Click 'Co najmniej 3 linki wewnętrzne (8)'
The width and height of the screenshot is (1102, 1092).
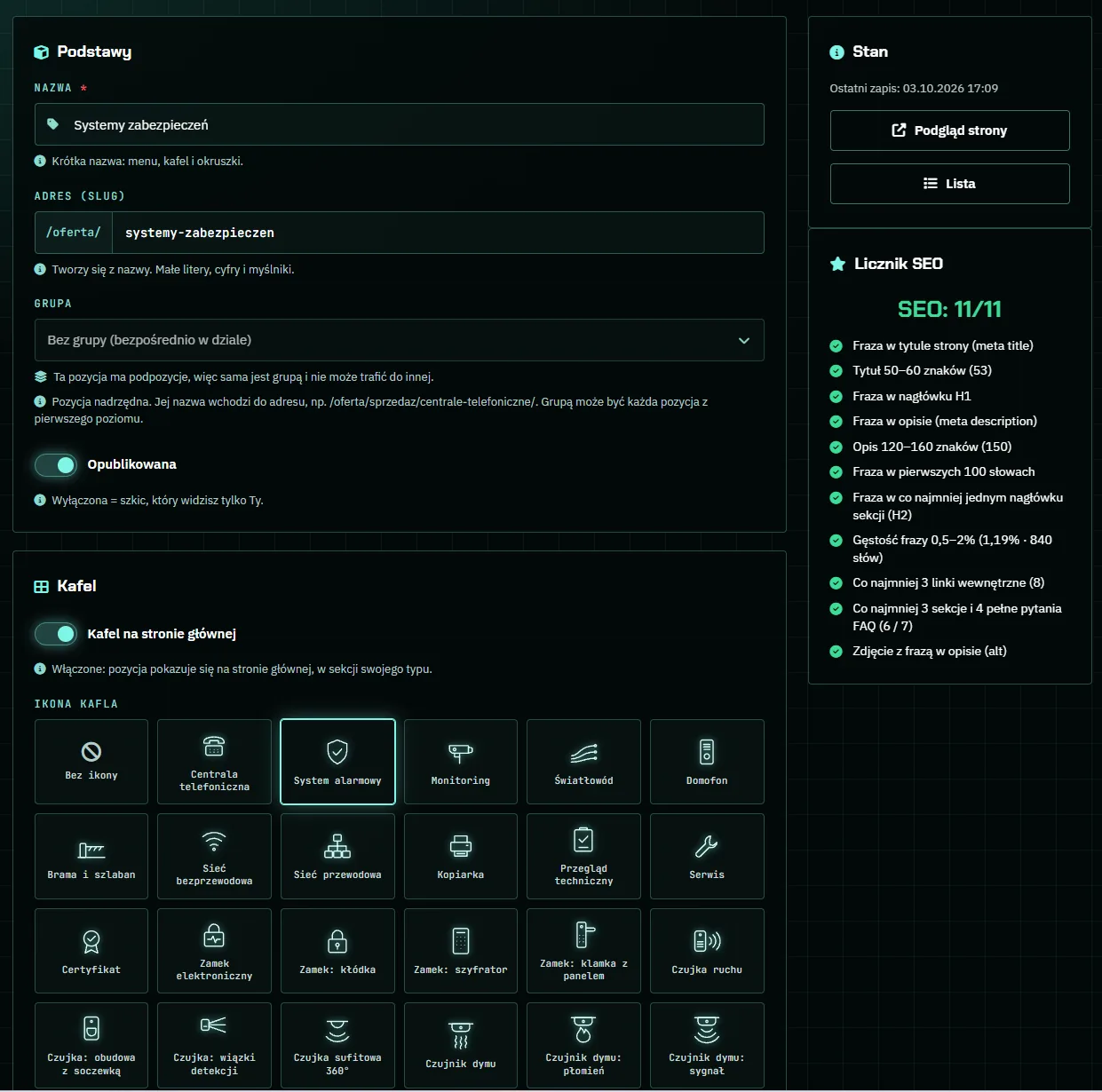948,583
